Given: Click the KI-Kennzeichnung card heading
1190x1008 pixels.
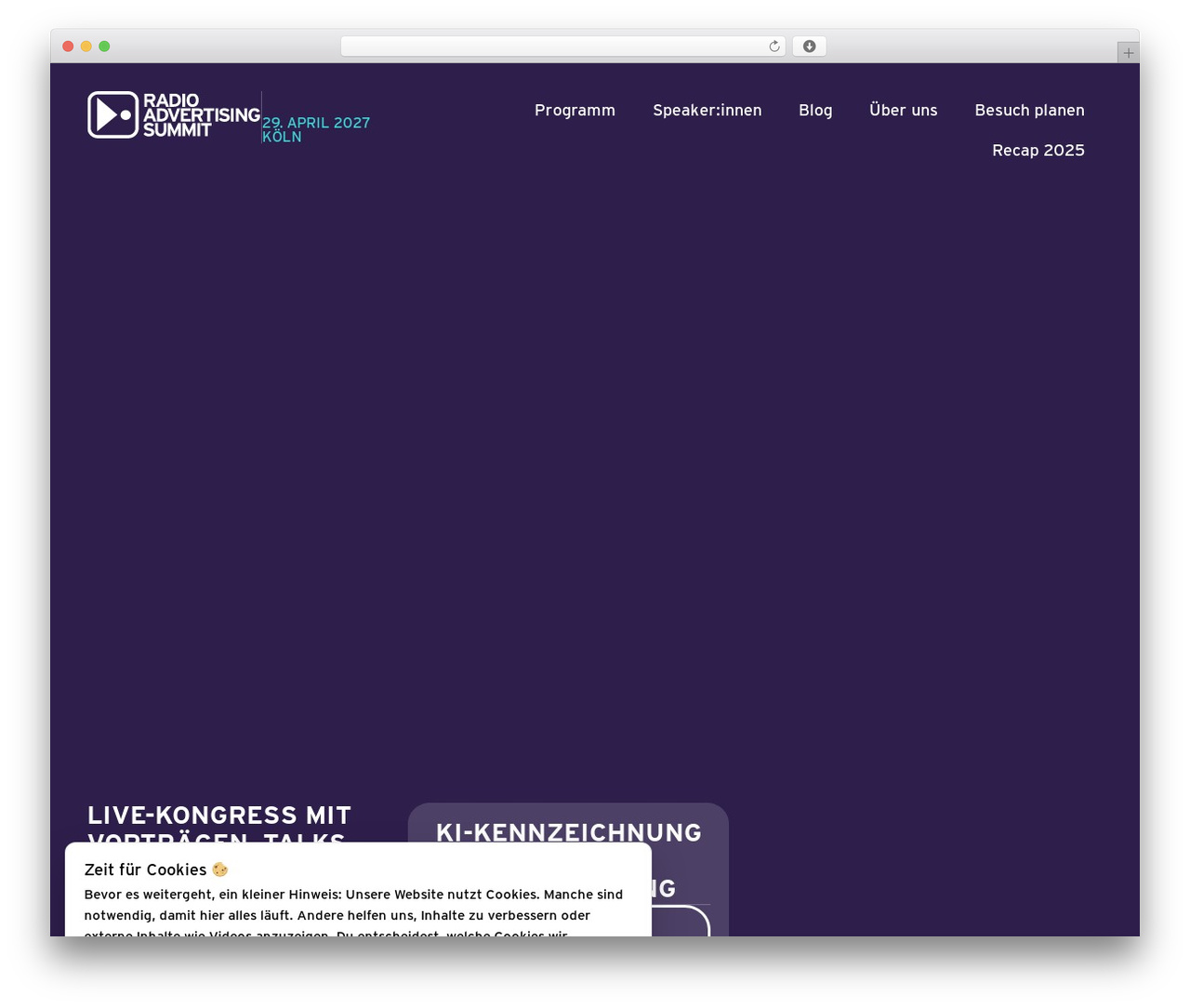Looking at the screenshot, I should coord(569,832).
